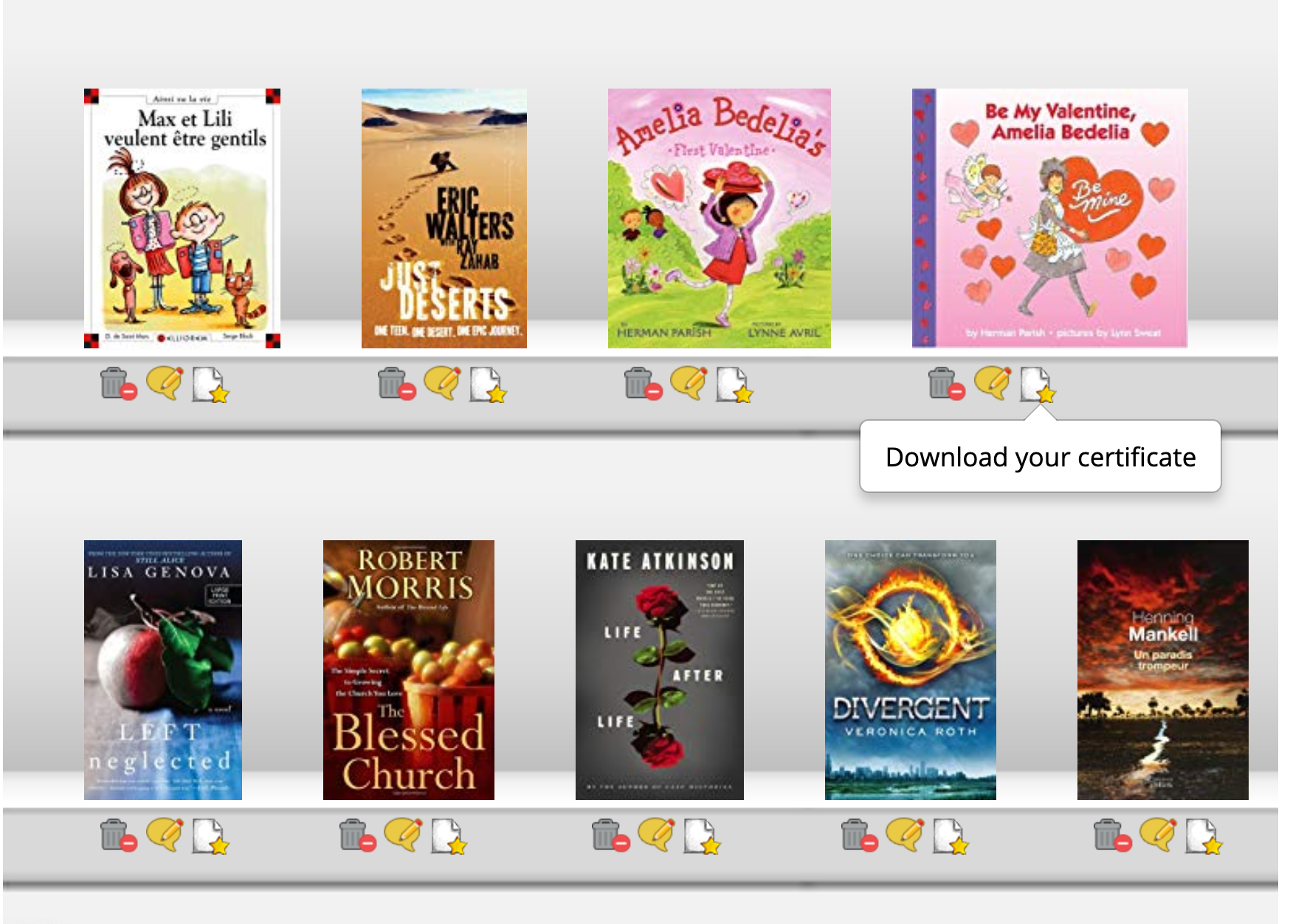Open The Blessed Church cover
Image resolution: width=1290 pixels, height=924 pixels.
point(409,670)
